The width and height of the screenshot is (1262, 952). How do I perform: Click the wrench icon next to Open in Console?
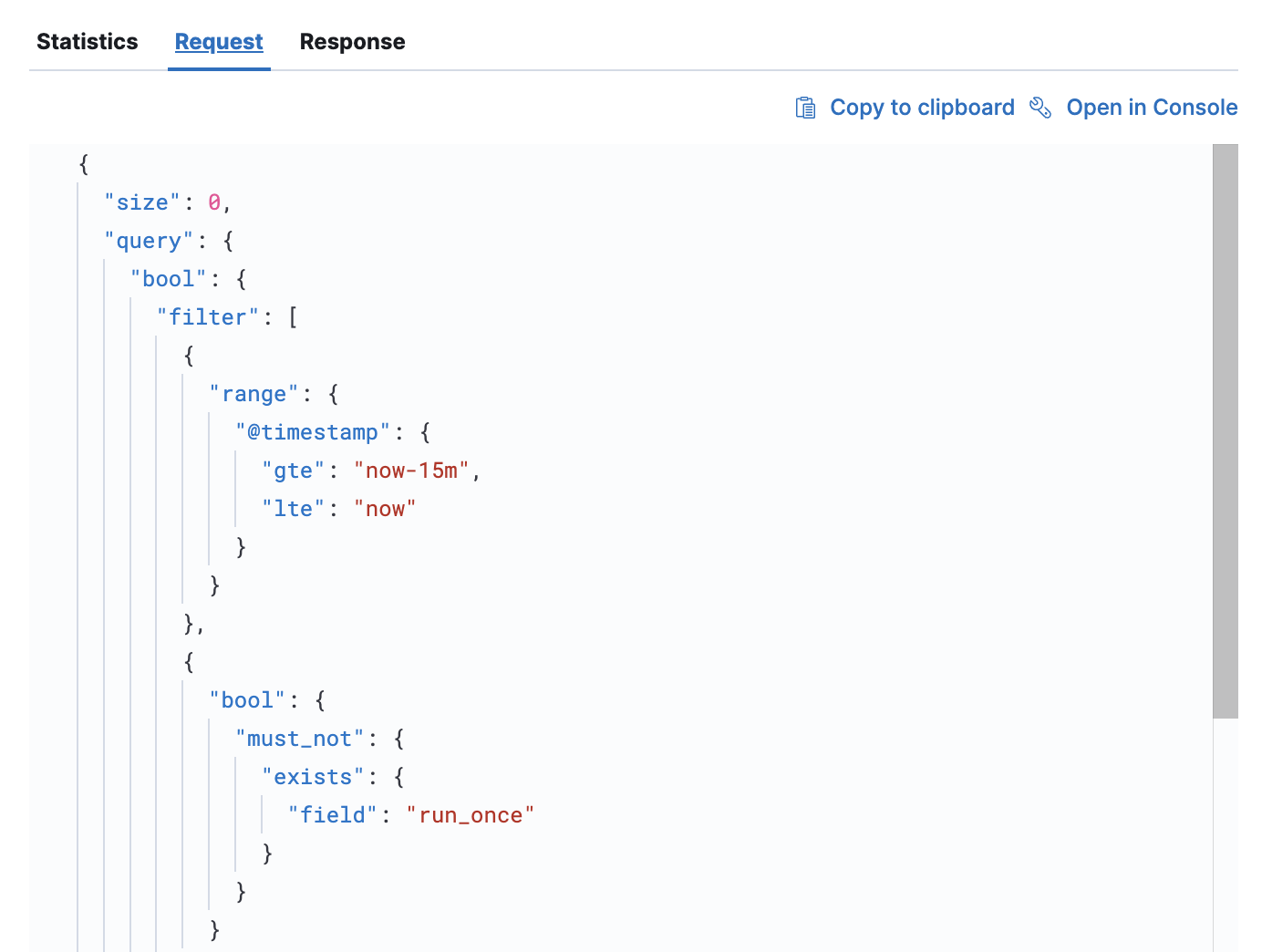coord(1040,107)
